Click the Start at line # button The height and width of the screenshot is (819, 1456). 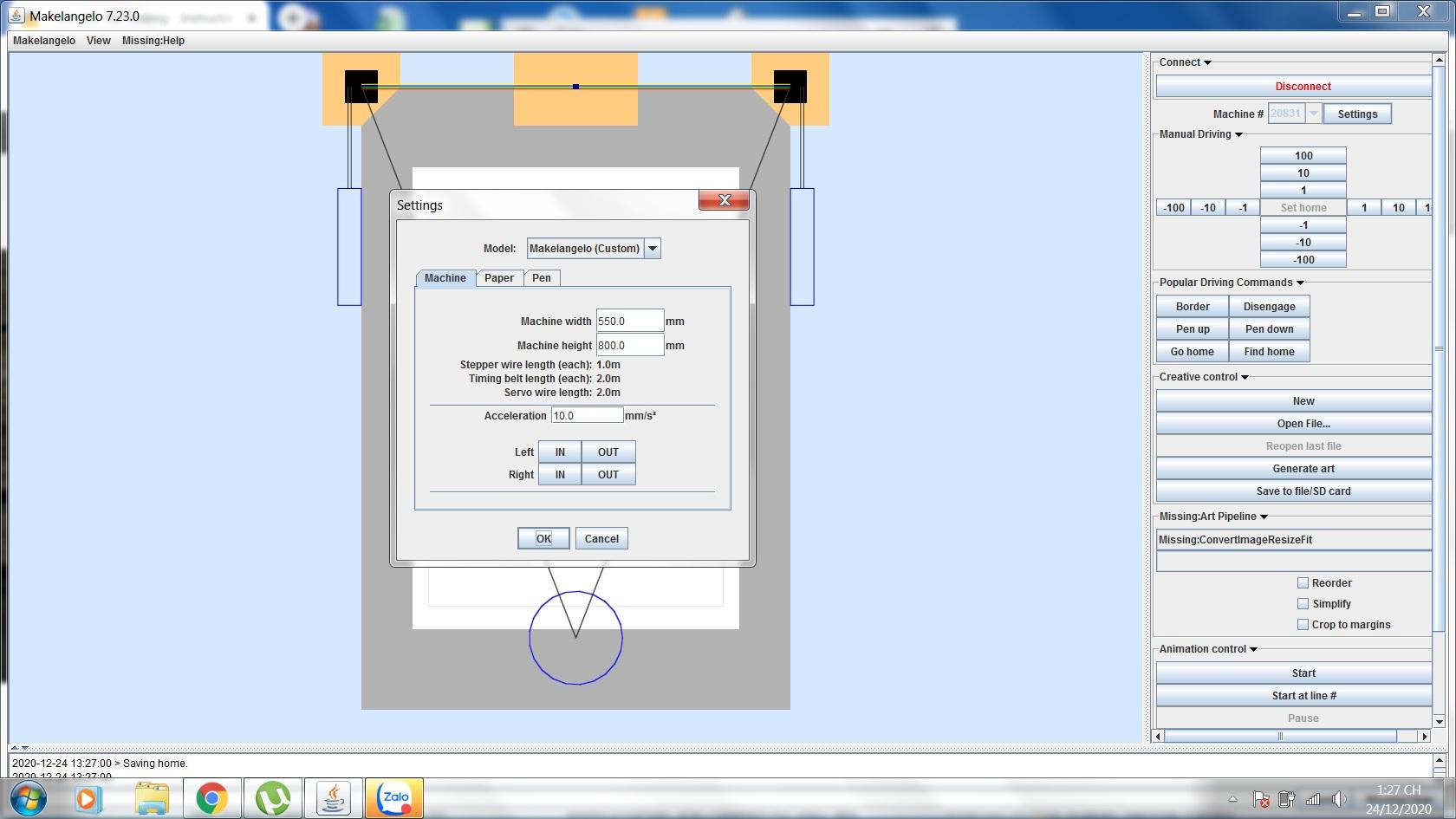pos(1294,696)
